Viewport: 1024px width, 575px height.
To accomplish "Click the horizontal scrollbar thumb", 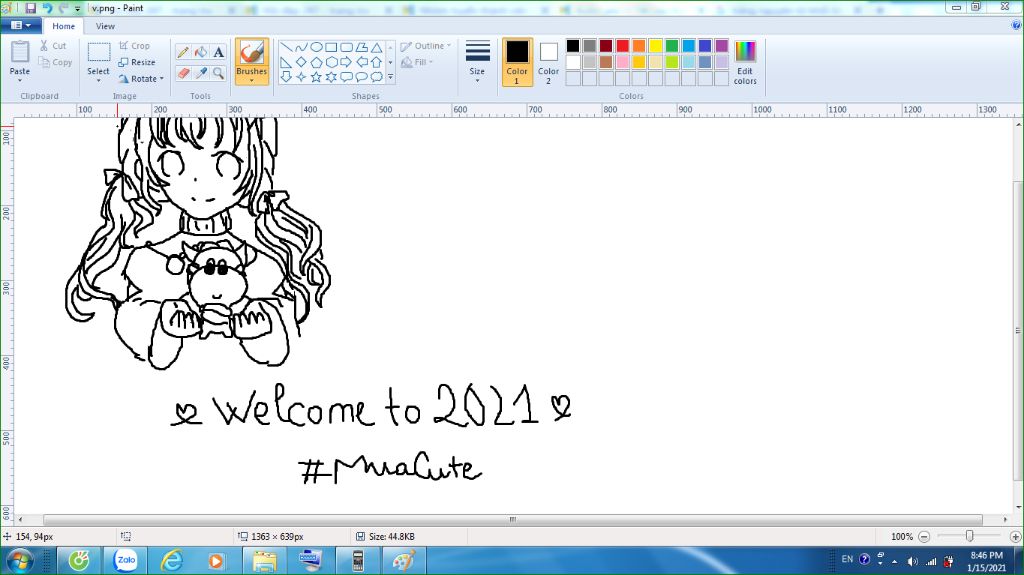I will (x=513, y=519).
